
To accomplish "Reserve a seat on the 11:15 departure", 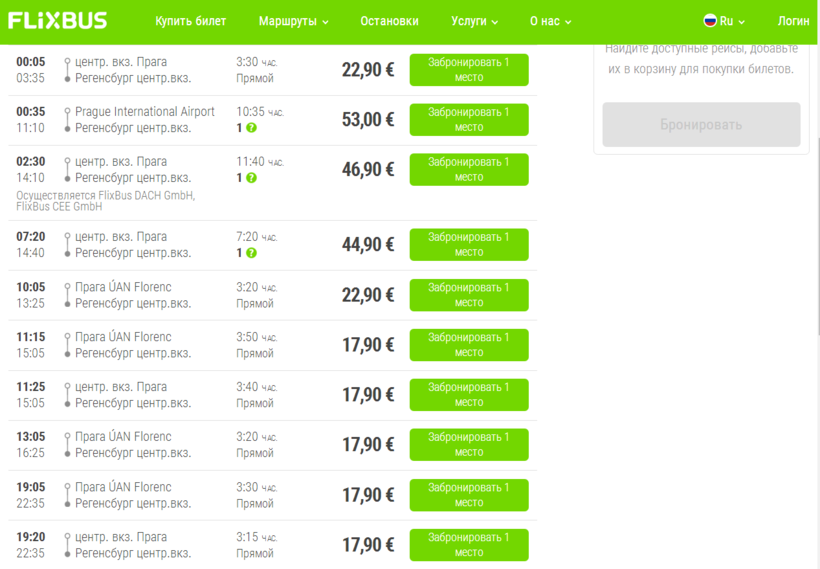I will [x=468, y=345].
